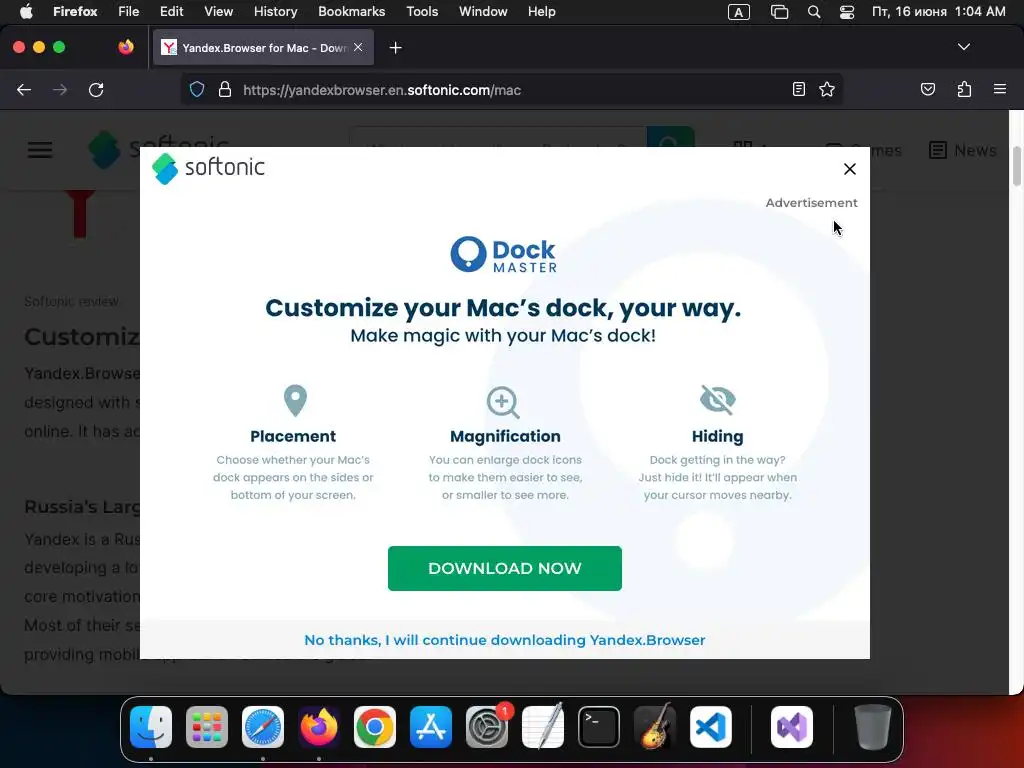Open the Firefox extensions puzzle icon
The image size is (1024, 768).
point(964,89)
